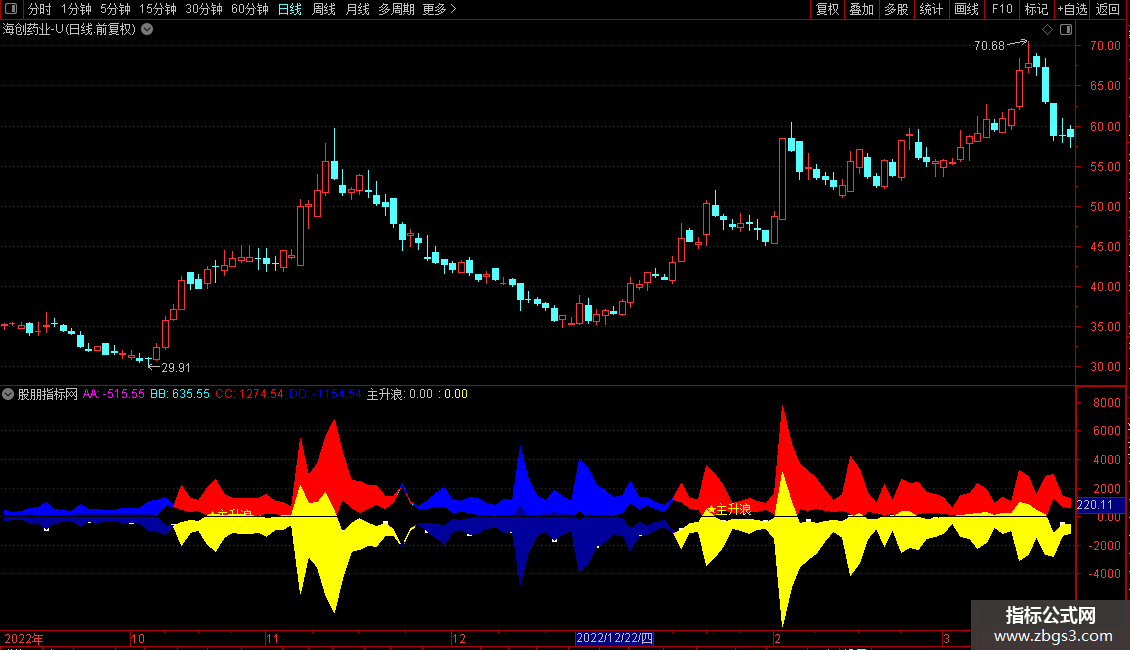Click the ★主升浪 signal near February
The width and height of the screenshot is (1130, 650).
[x=728, y=509]
